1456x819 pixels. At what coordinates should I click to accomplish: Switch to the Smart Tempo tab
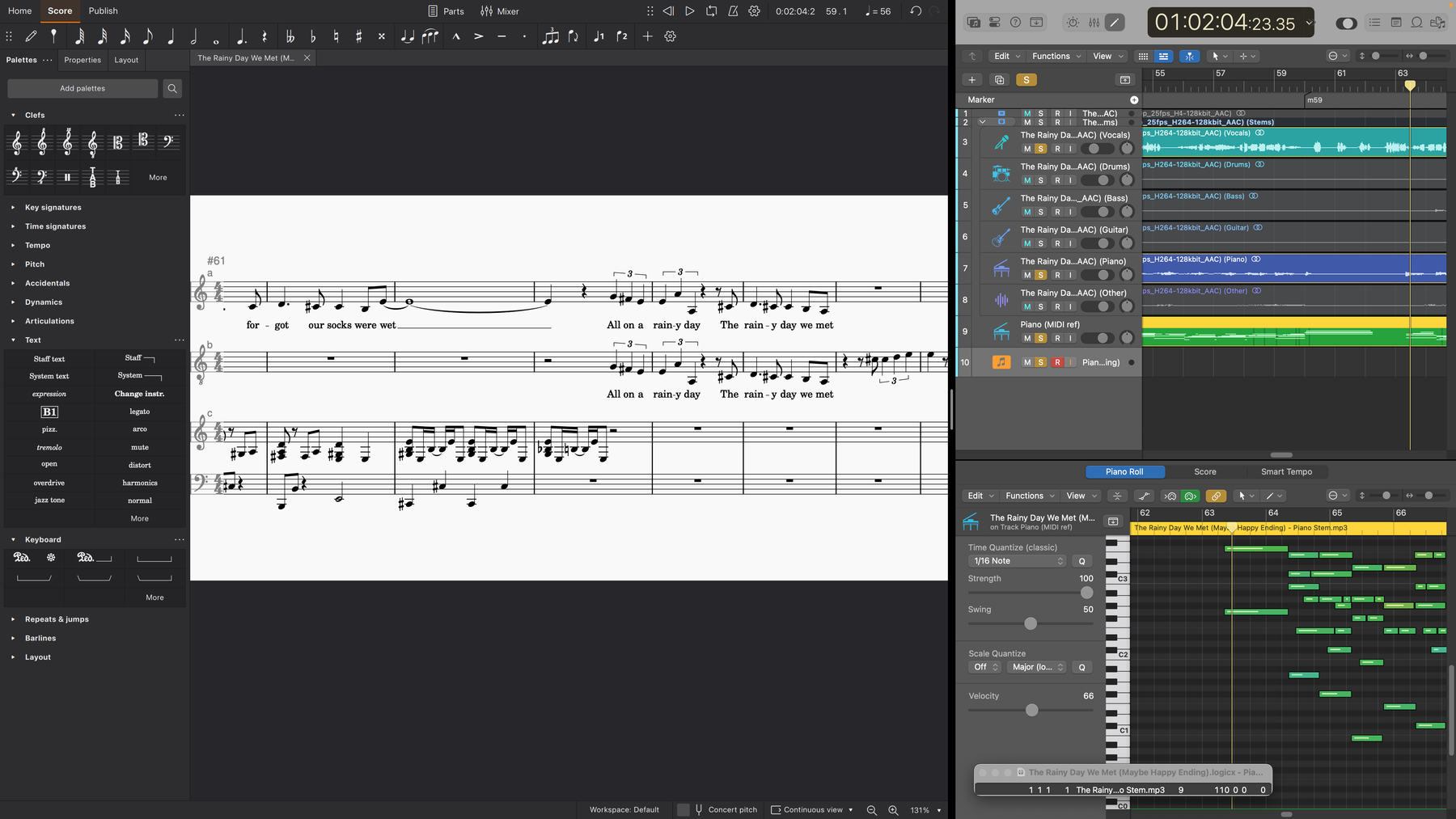(x=1286, y=472)
